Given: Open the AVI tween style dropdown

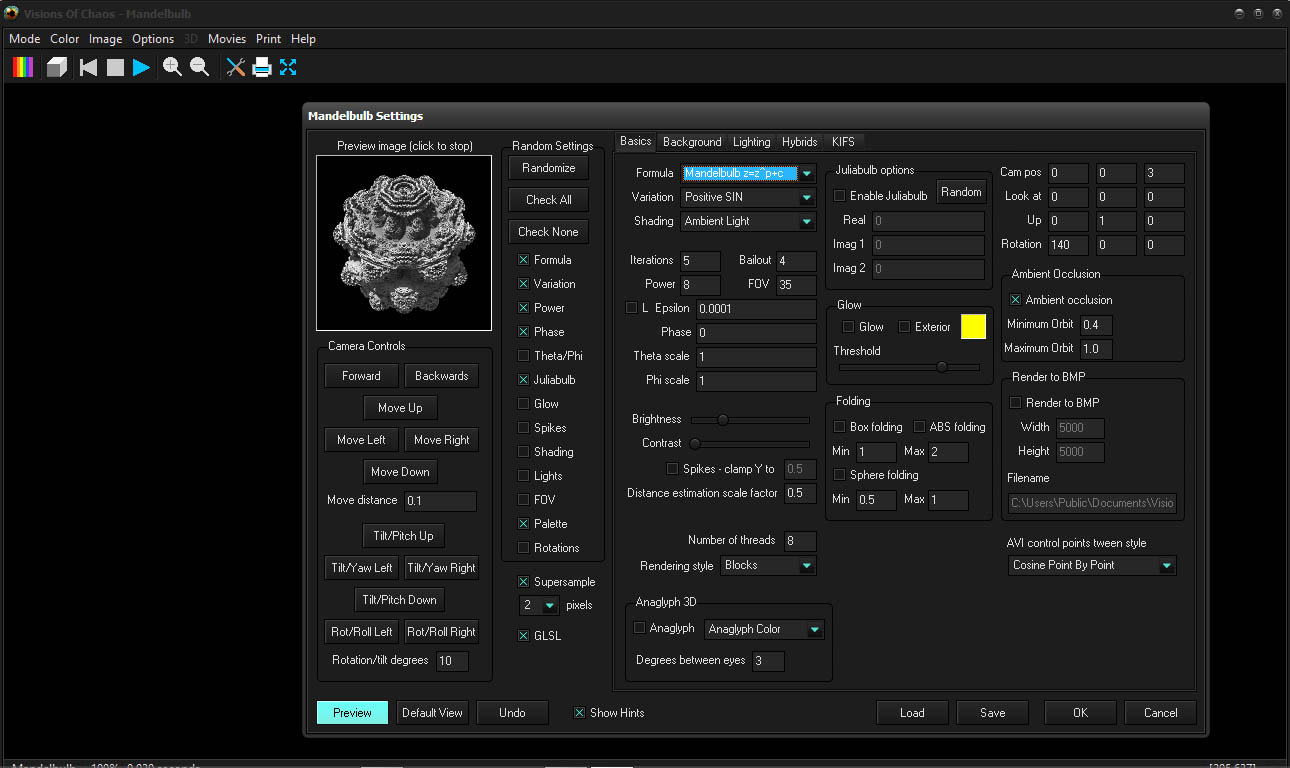Looking at the screenshot, I should pyautogui.click(x=1093, y=565).
